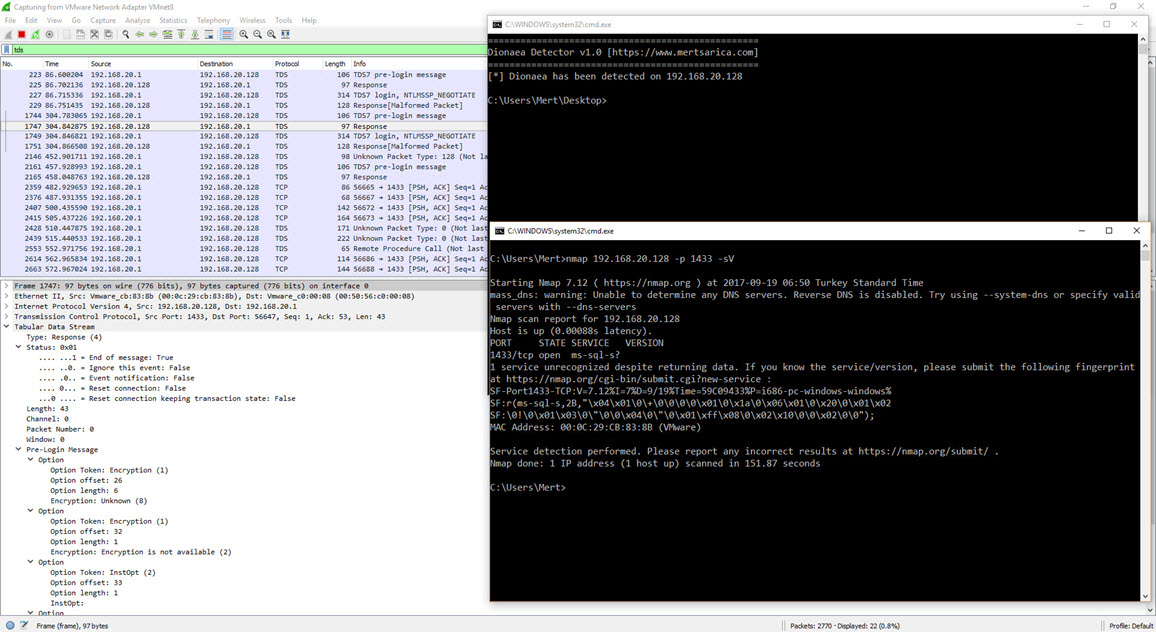This screenshot has width=1156, height=632.
Task: Click Dionaea cmd window scrollbar up arrow
Action: [x=1143, y=38]
